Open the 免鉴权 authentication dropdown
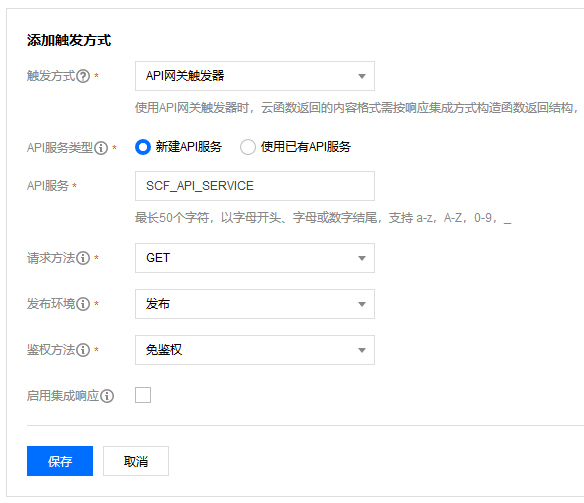 [x=255, y=350]
